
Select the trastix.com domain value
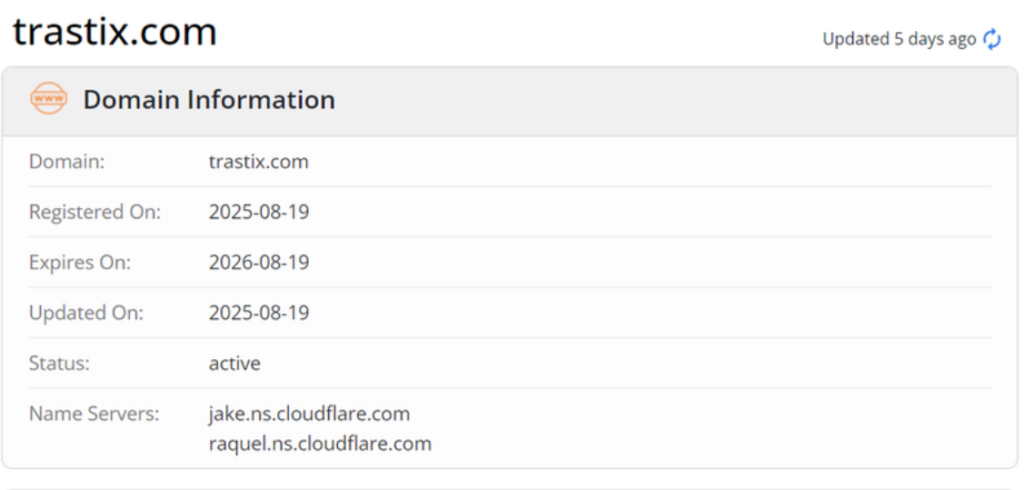[x=258, y=161]
